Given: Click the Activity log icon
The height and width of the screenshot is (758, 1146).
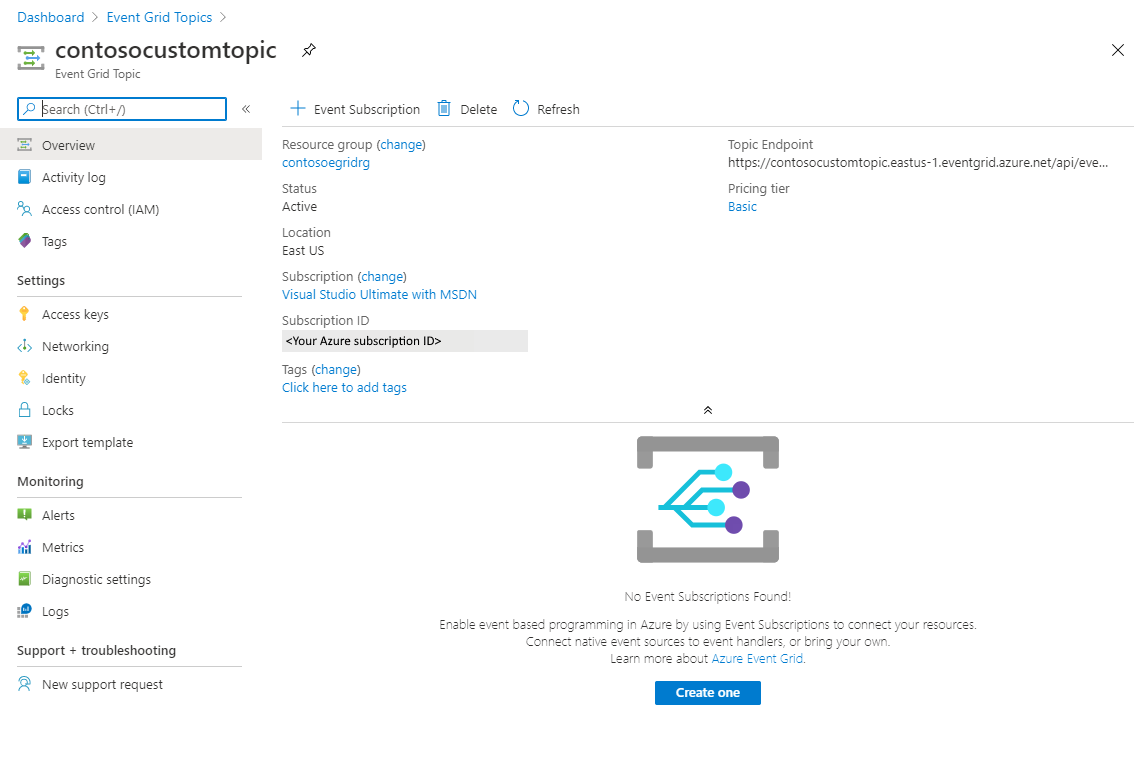Looking at the screenshot, I should point(25,177).
